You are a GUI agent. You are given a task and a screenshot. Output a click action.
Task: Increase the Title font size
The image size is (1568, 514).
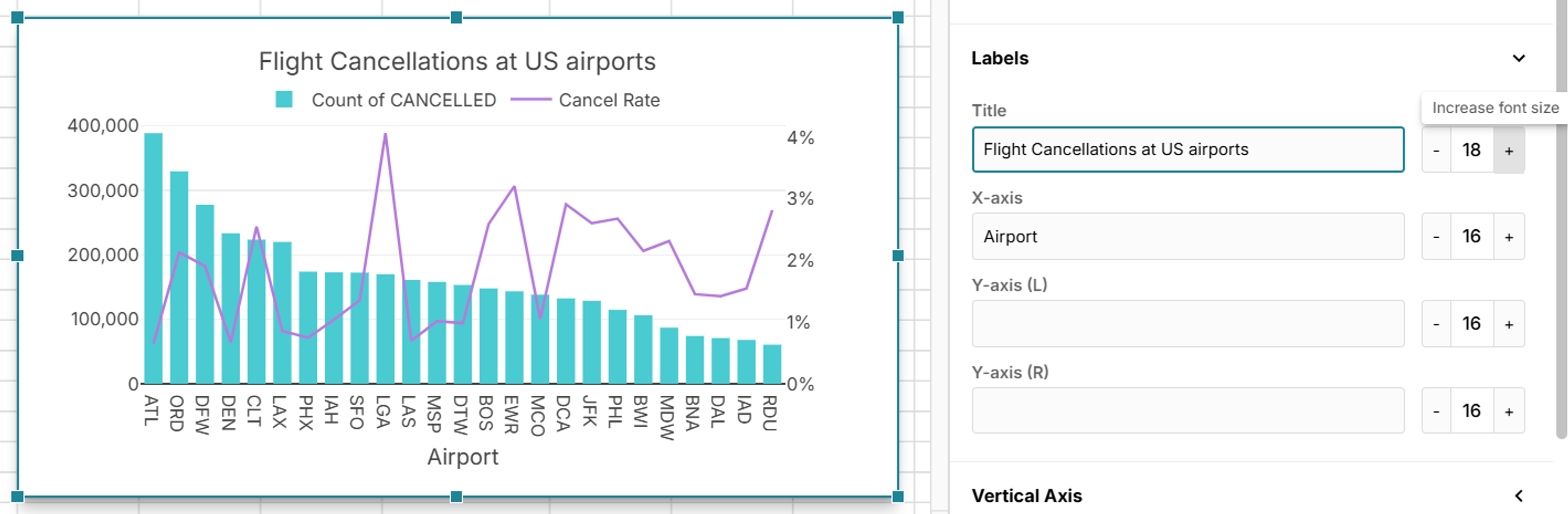coord(1508,150)
